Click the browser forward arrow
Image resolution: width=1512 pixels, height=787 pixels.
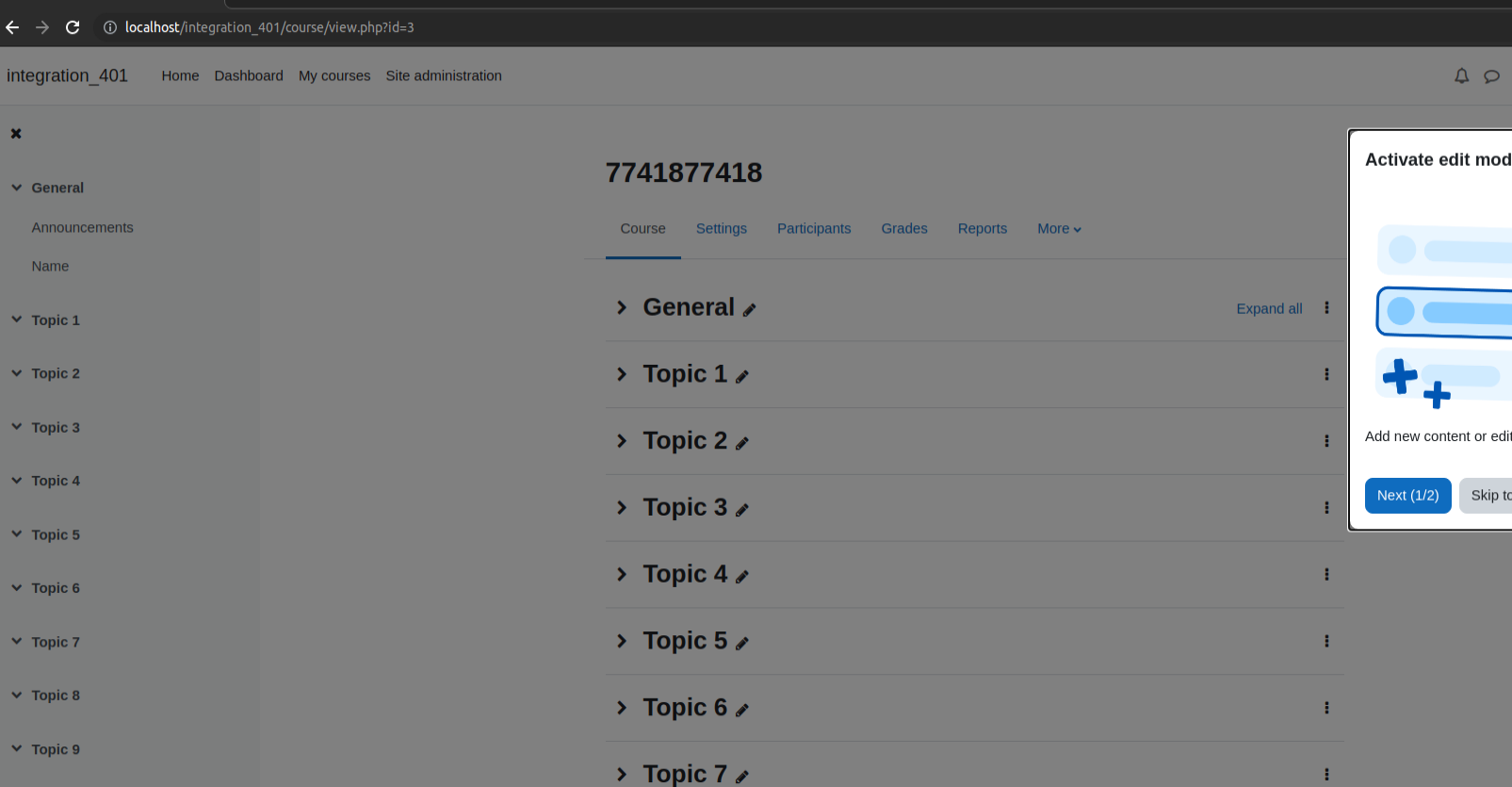(x=42, y=27)
